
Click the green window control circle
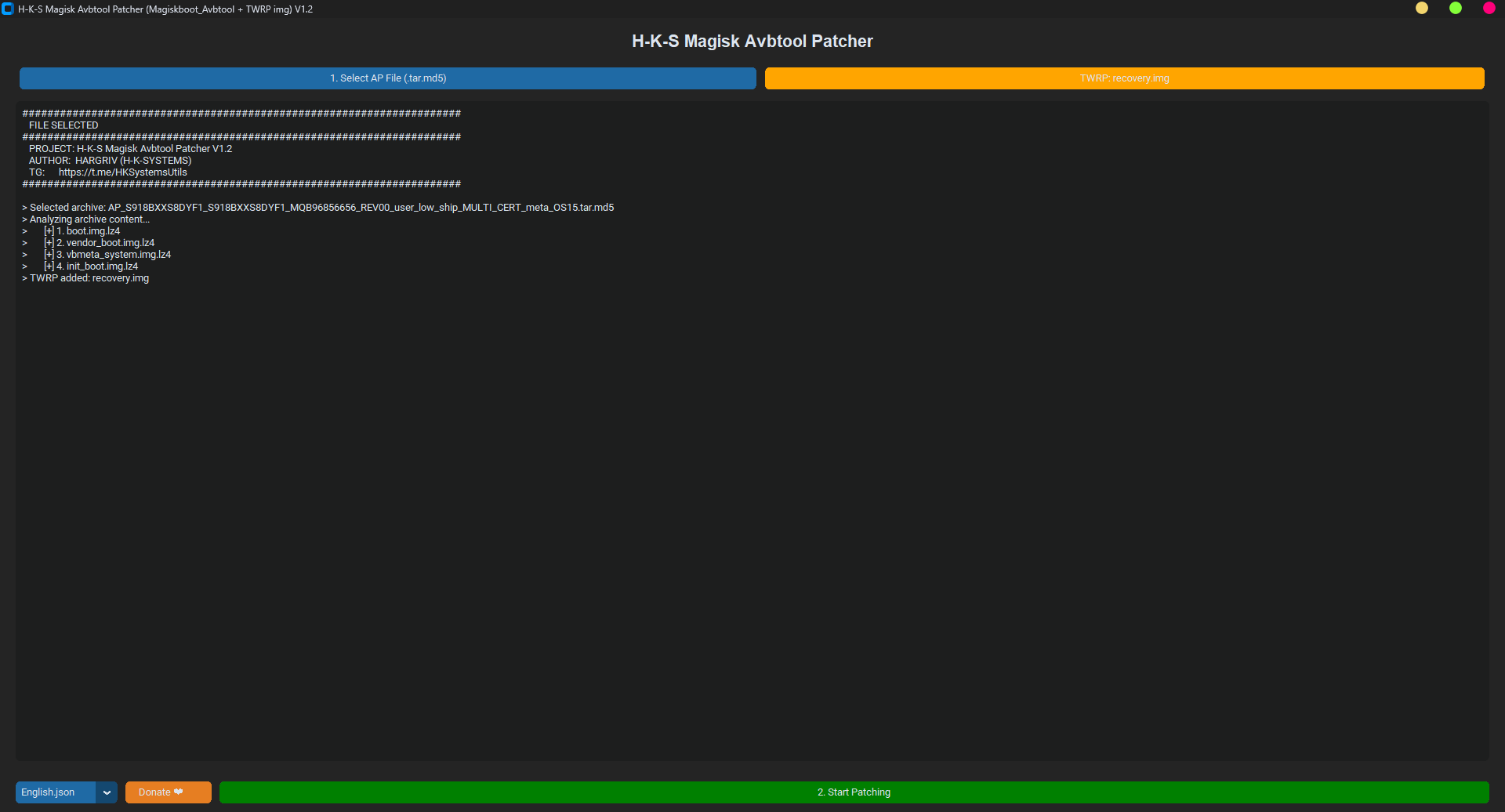tap(1456, 9)
